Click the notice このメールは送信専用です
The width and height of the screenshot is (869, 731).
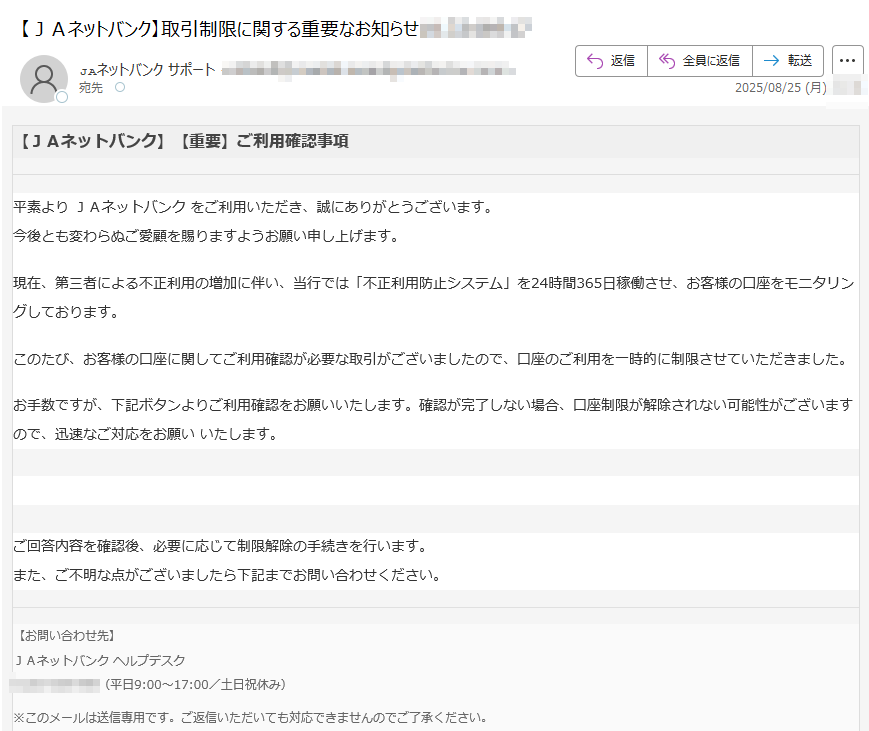point(251,718)
